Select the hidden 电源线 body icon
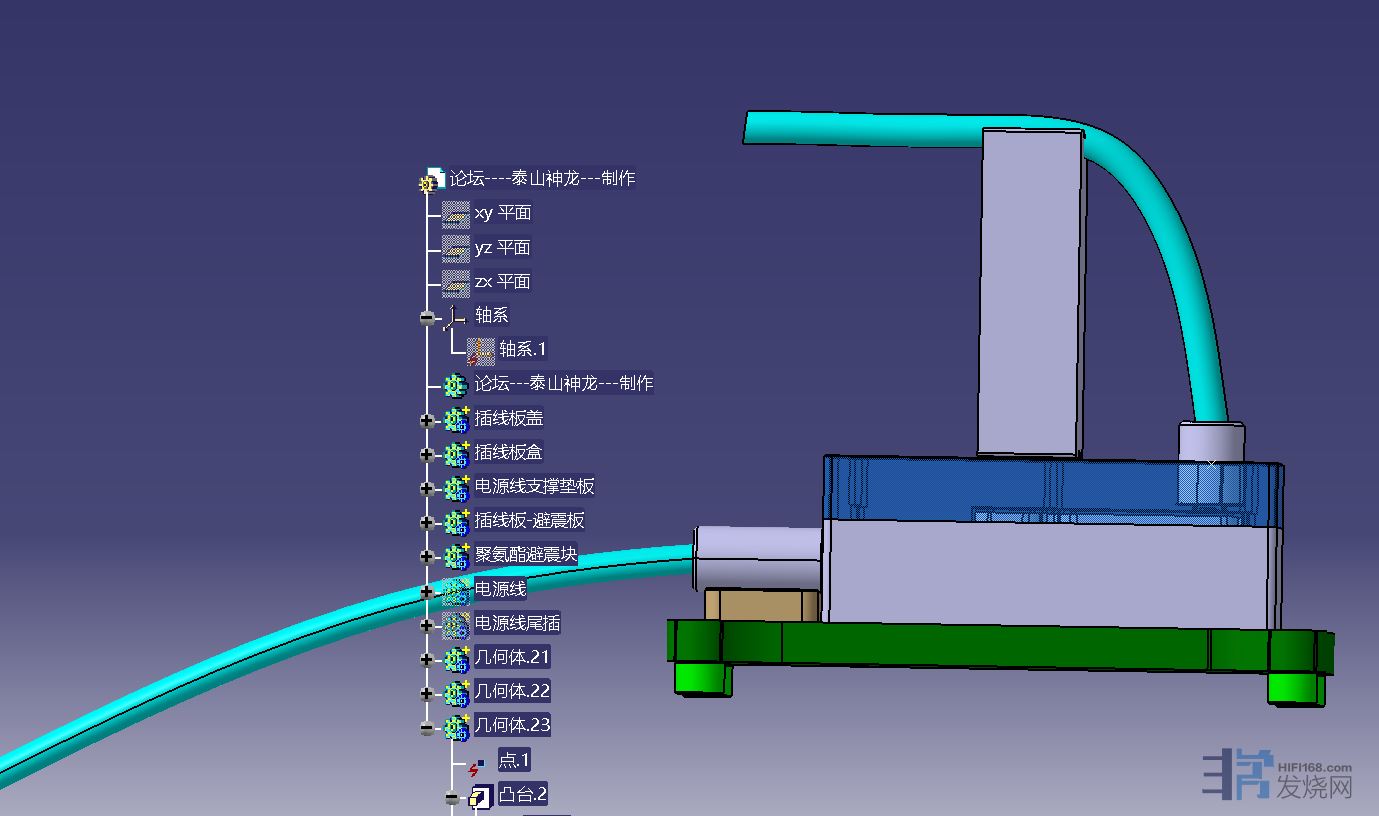The width and height of the screenshot is (1379, 816). (x=456, y=591)
